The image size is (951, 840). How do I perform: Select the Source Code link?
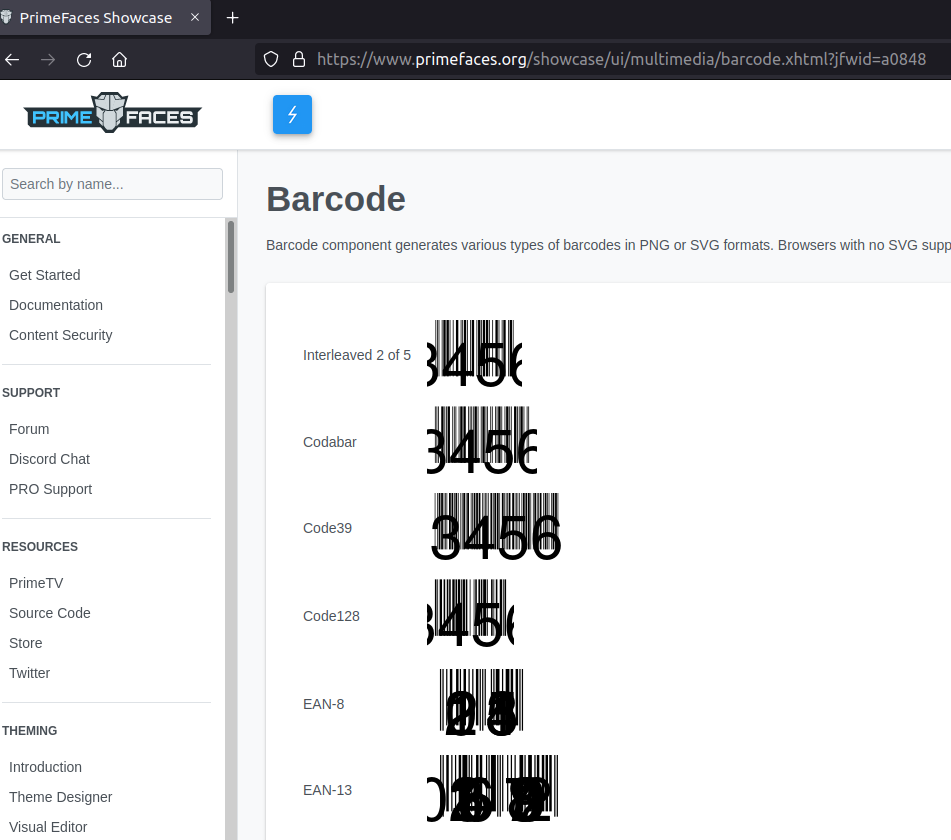(50, 613)
